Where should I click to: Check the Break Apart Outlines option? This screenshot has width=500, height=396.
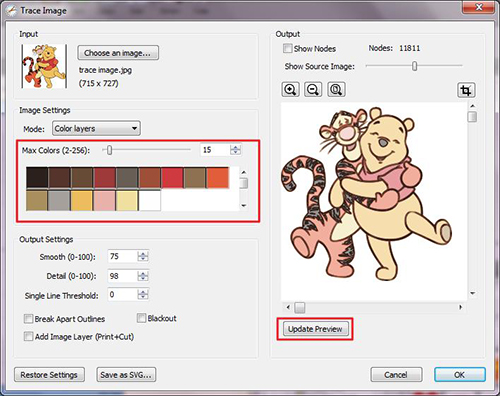click(28, 319)
